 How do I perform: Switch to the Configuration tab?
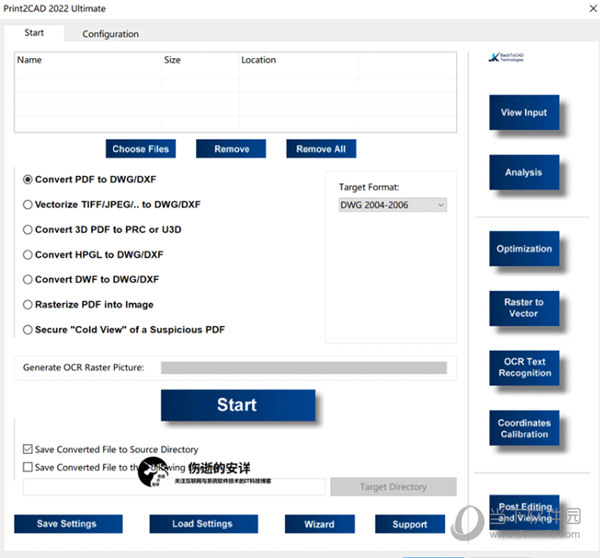(111, 34)
